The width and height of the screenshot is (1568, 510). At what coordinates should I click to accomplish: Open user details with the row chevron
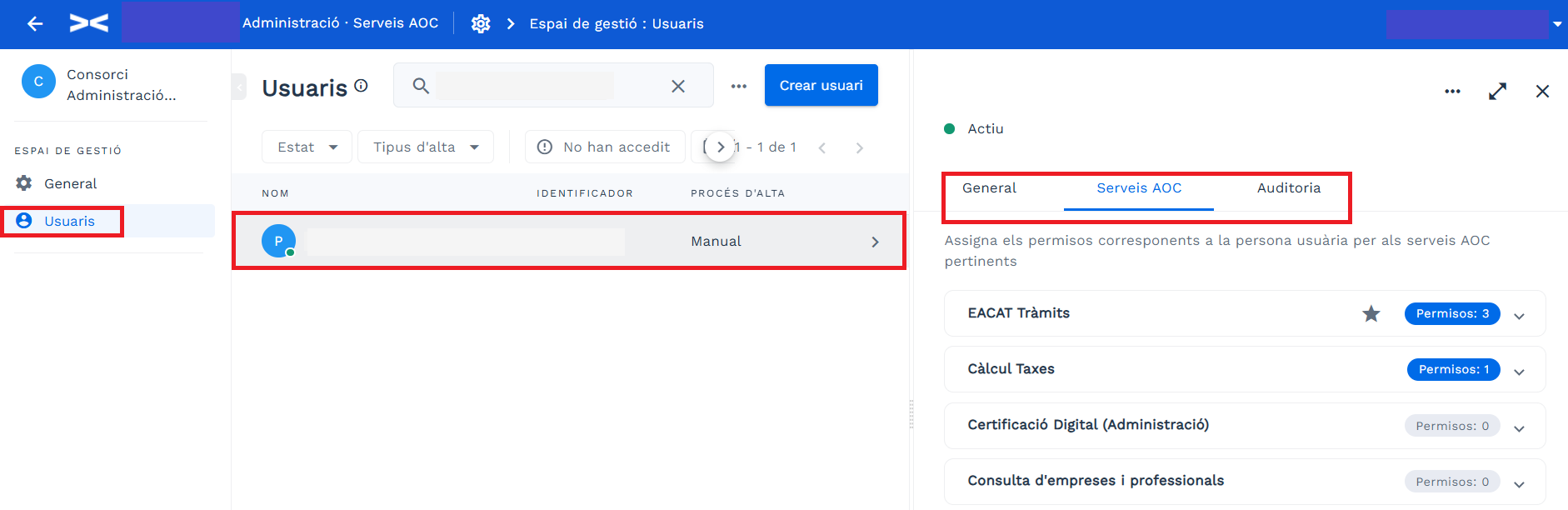(x=875, y=242)
